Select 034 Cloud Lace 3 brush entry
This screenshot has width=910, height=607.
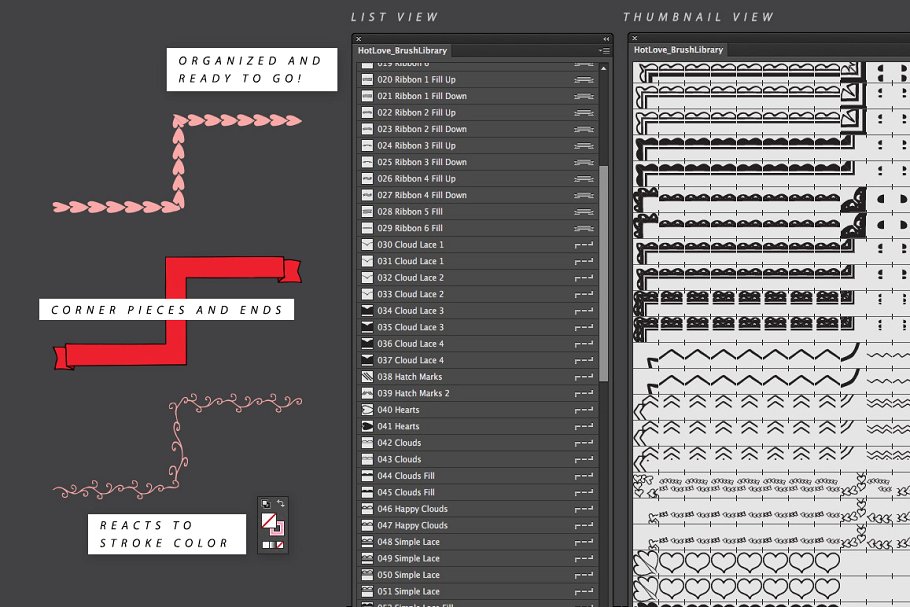pos(410,311)
